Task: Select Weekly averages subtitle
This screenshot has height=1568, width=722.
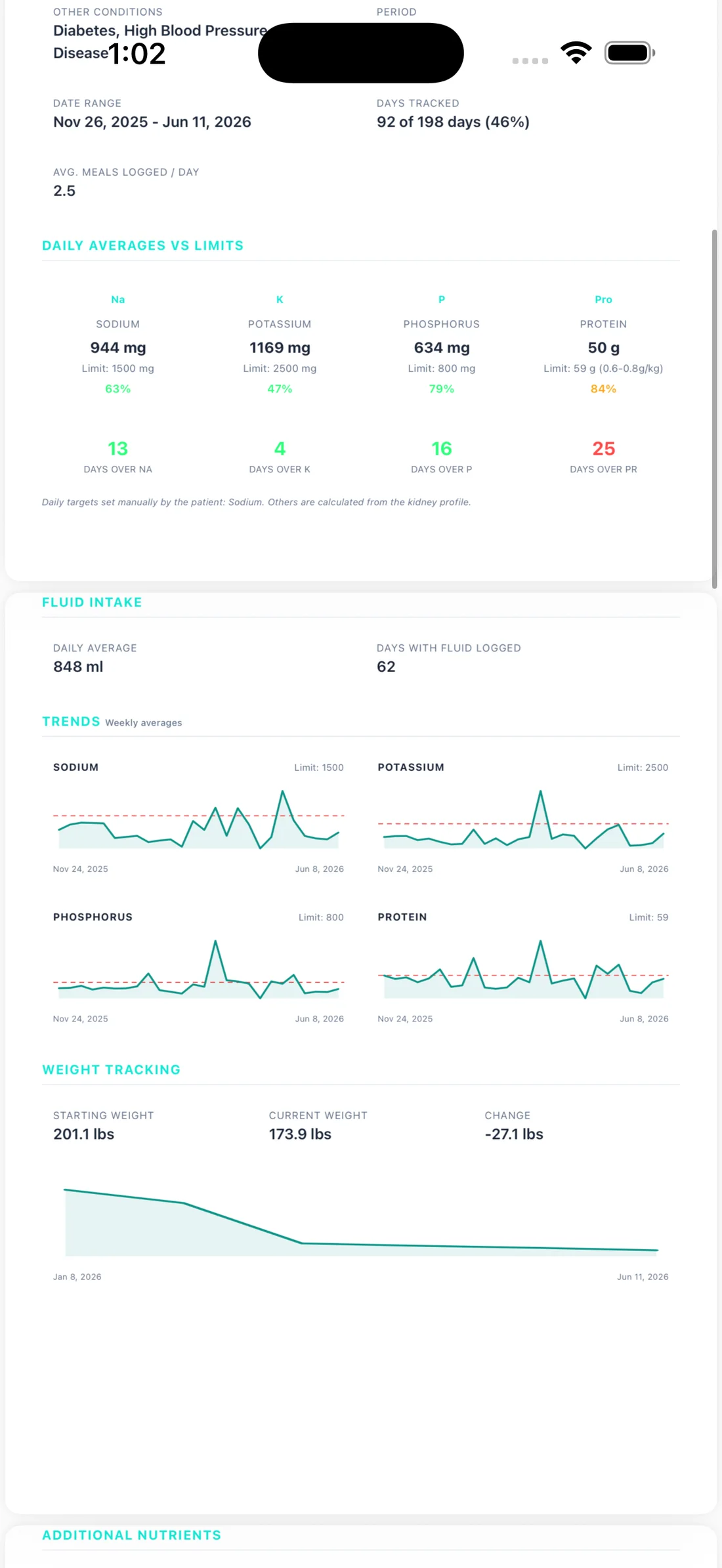Action: point(144,723)
